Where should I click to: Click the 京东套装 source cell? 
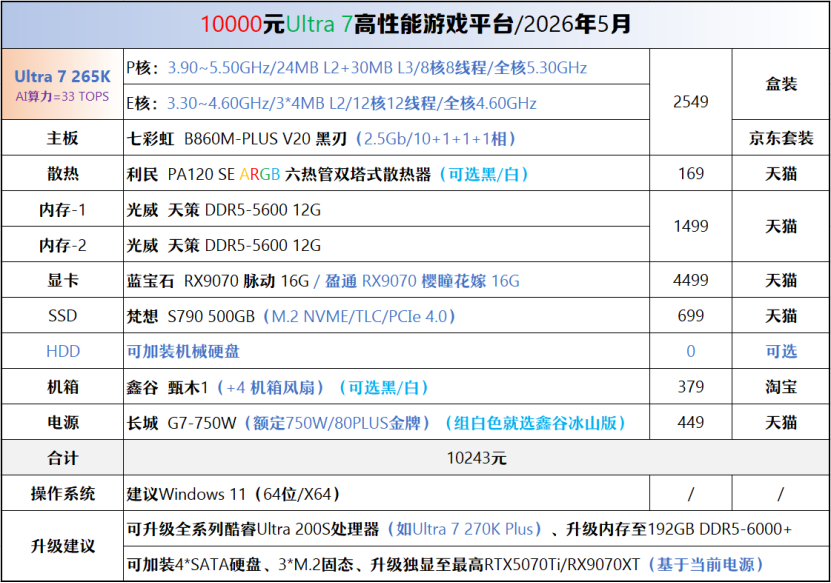coord(781,138)
